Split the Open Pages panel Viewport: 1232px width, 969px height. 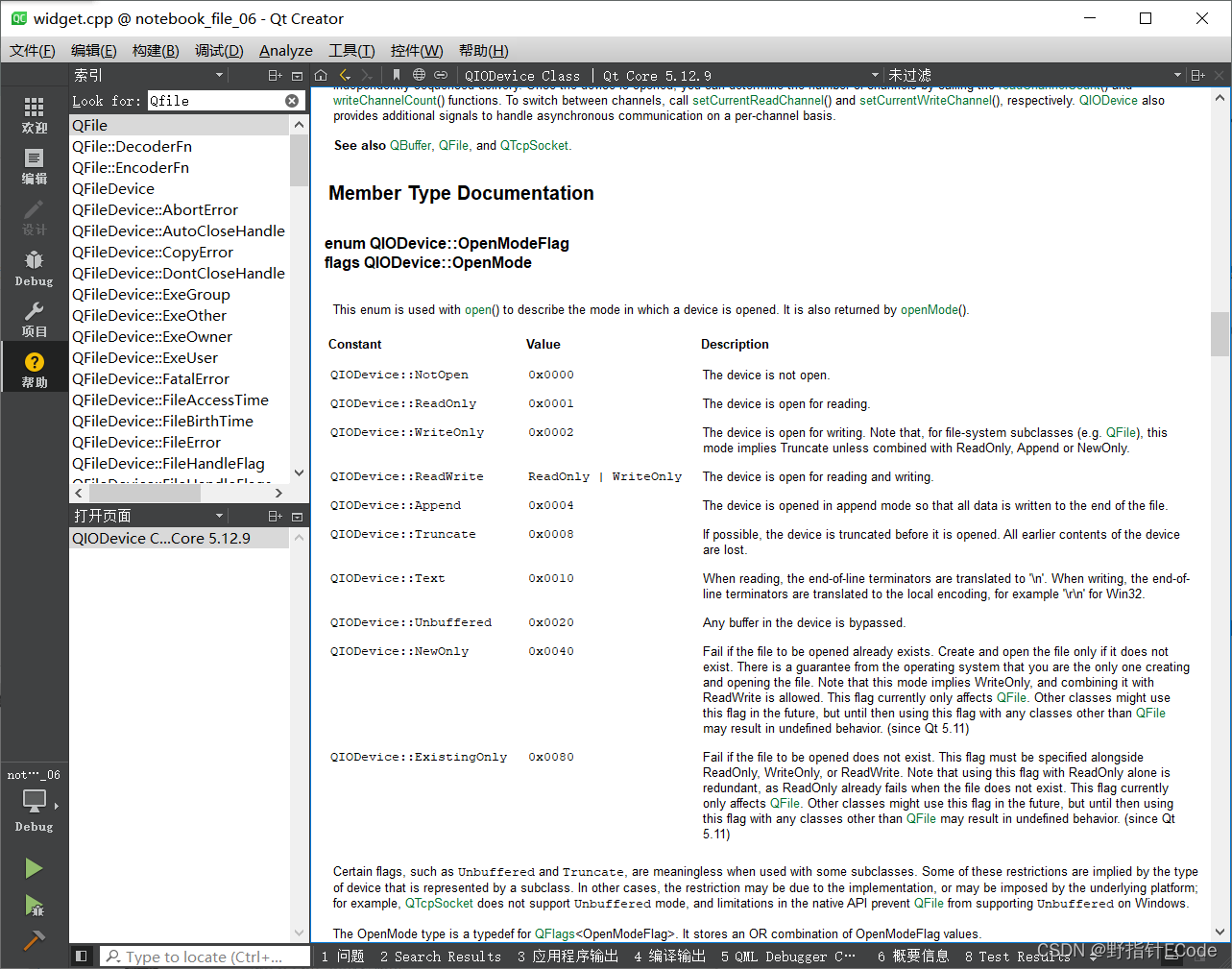(276, 516)
